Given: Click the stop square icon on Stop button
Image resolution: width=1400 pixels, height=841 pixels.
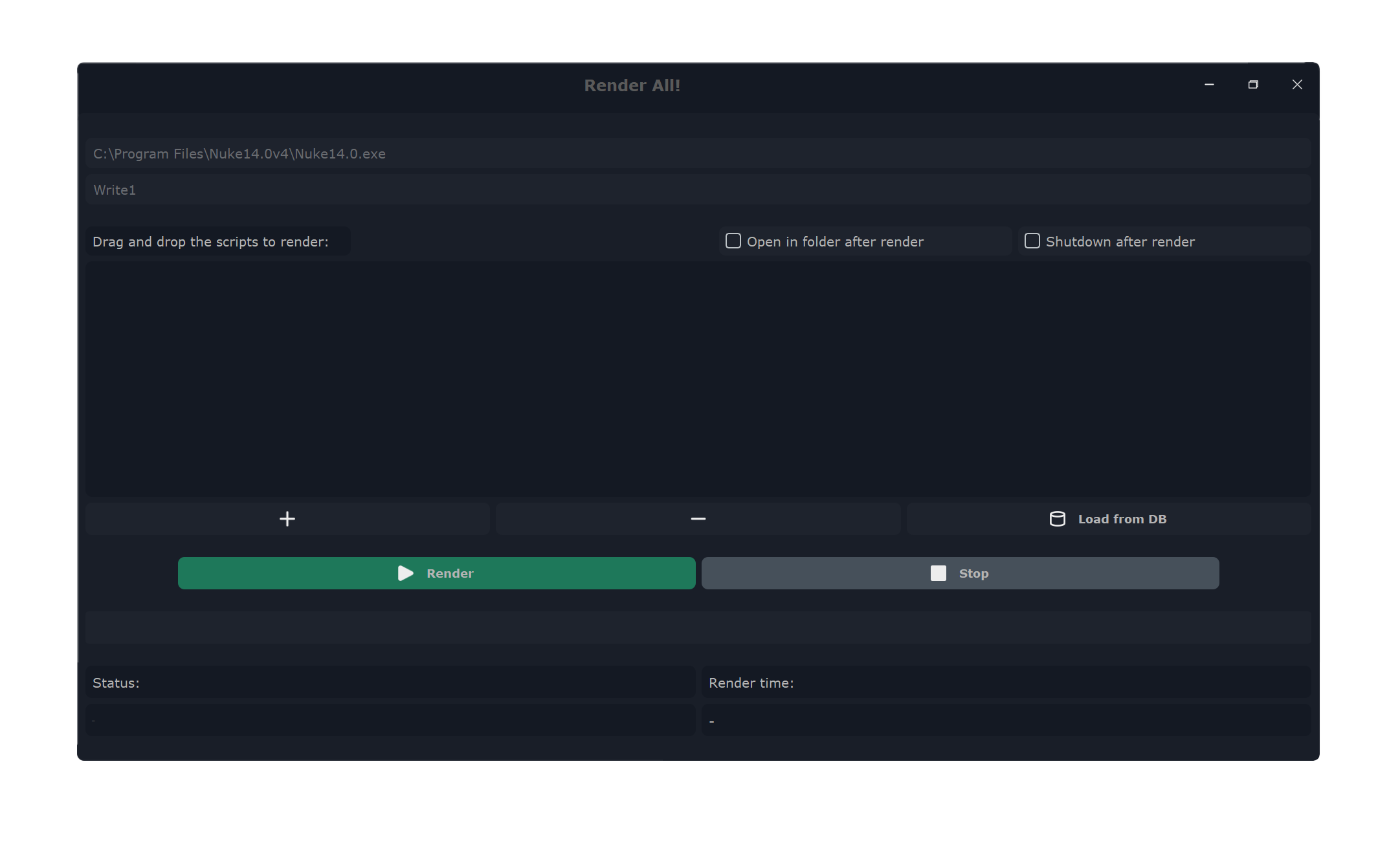Looking at the screenshot, I should [x=938, y=573].
